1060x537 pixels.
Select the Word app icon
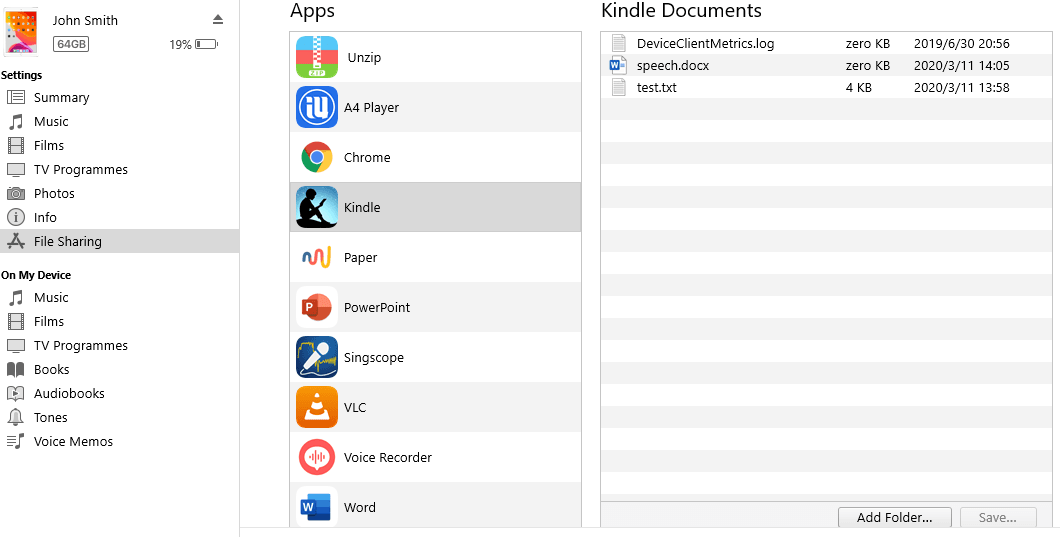pyautogui.click(x=317, y=507)
